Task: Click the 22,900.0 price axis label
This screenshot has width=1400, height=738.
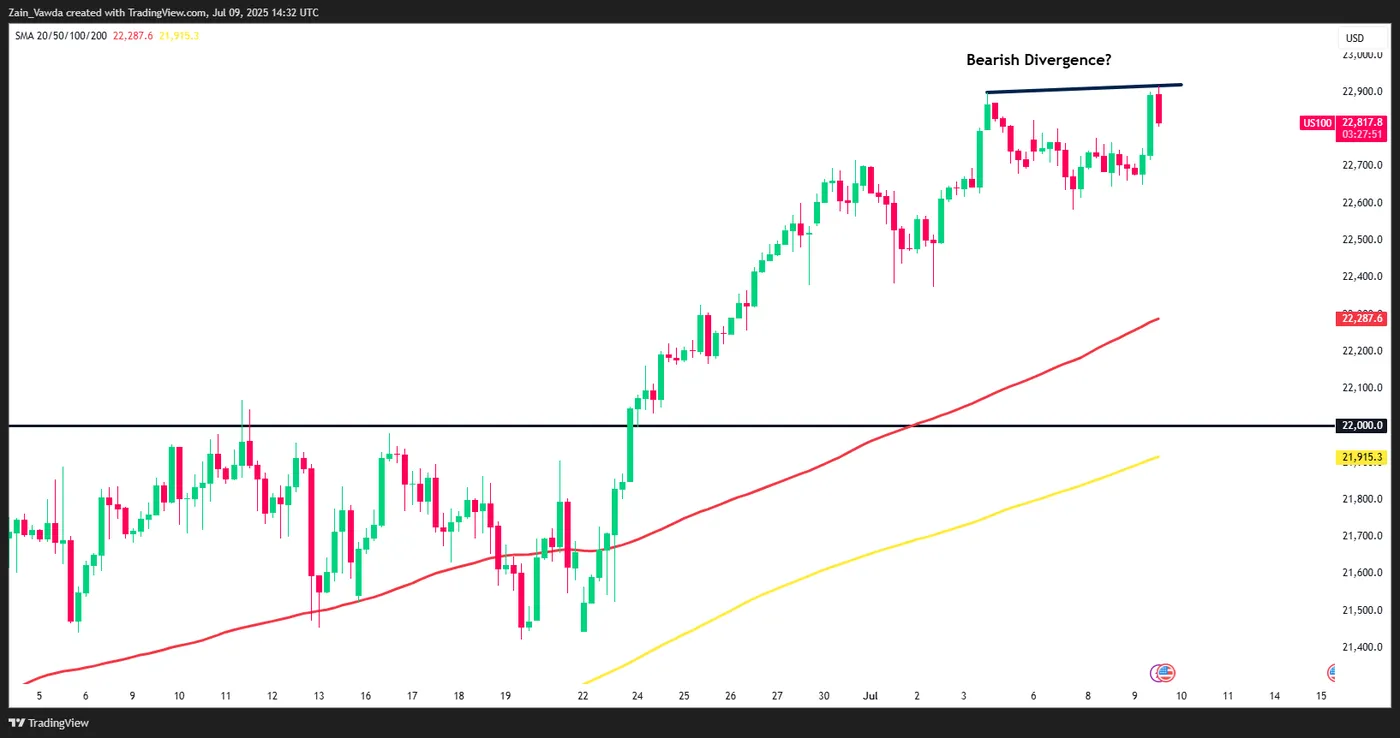Action: point(1364,91)
